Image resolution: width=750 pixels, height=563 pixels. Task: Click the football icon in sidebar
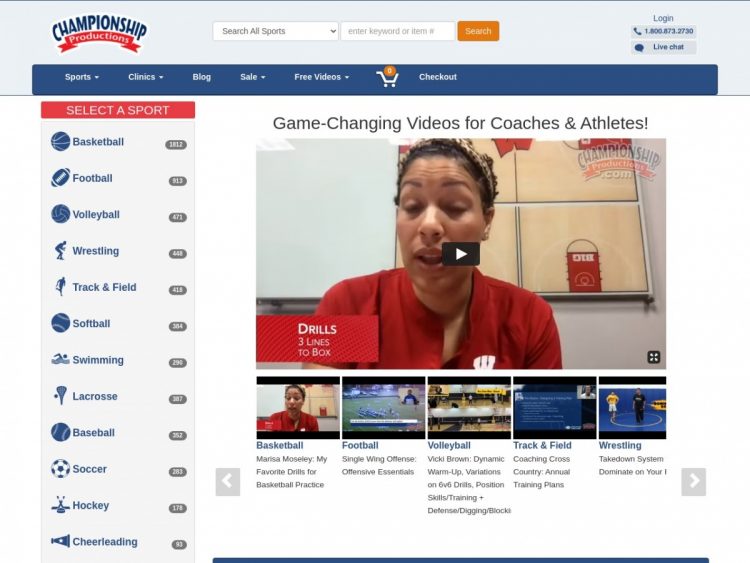[x=60, y=178]
